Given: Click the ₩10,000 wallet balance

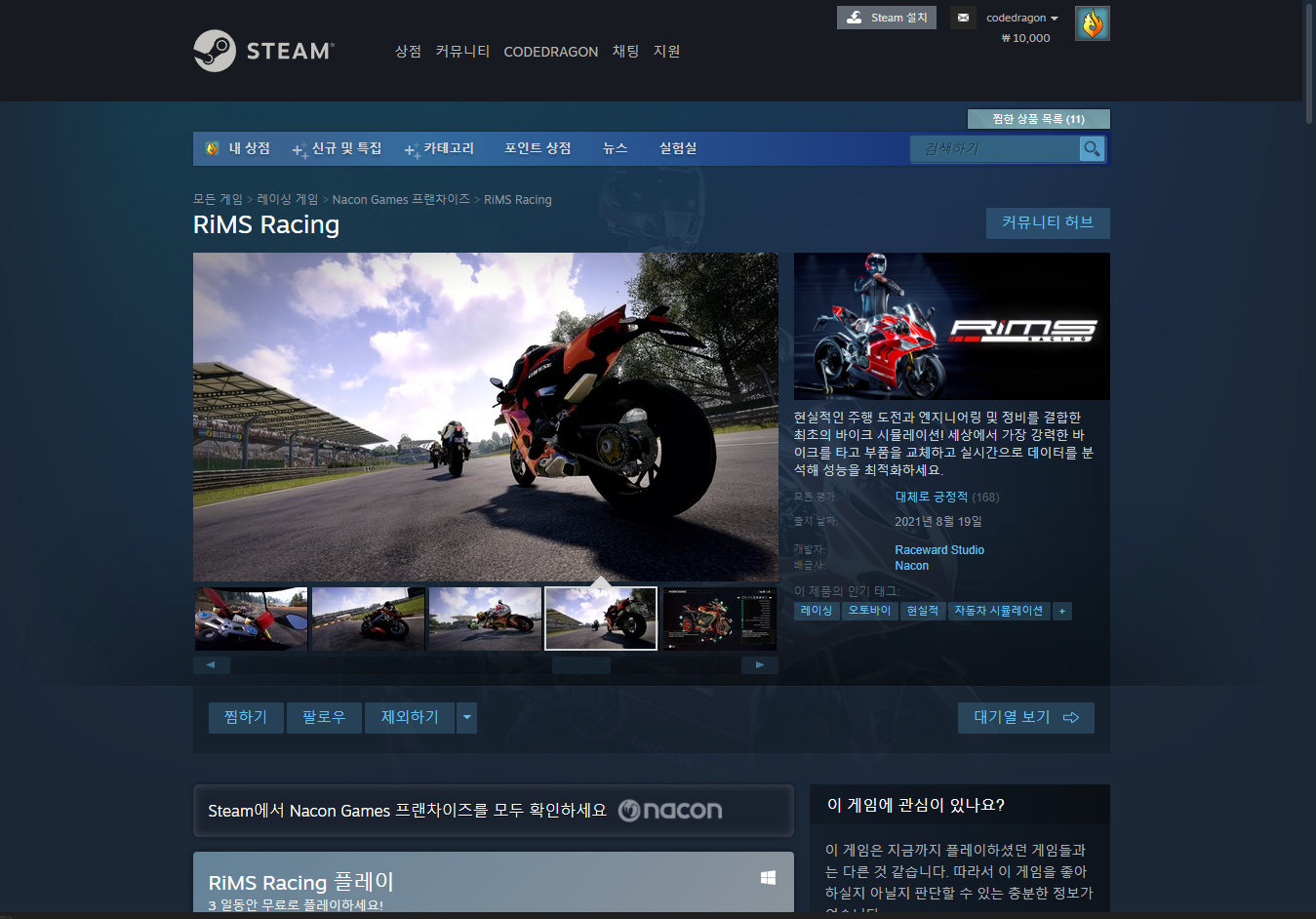Looking at the screenshot, I should click(x=1025, y=38).
